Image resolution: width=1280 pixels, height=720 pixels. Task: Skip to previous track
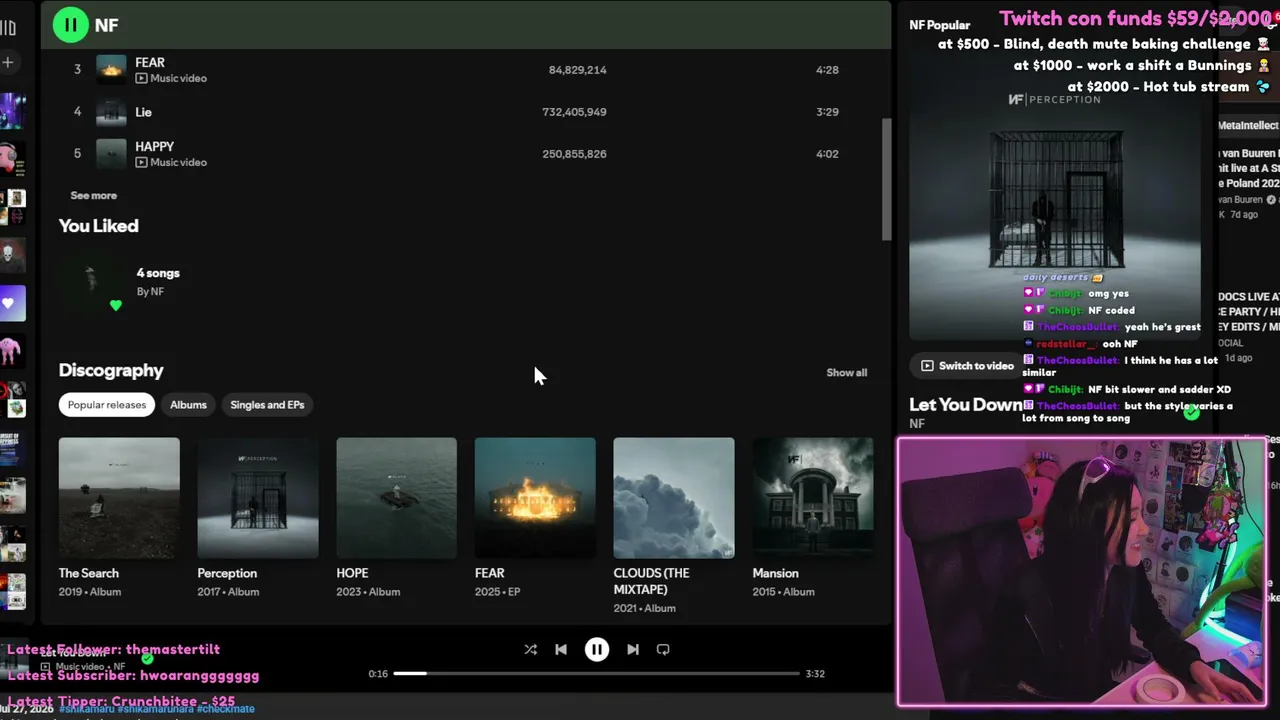(x=561, y=649)
